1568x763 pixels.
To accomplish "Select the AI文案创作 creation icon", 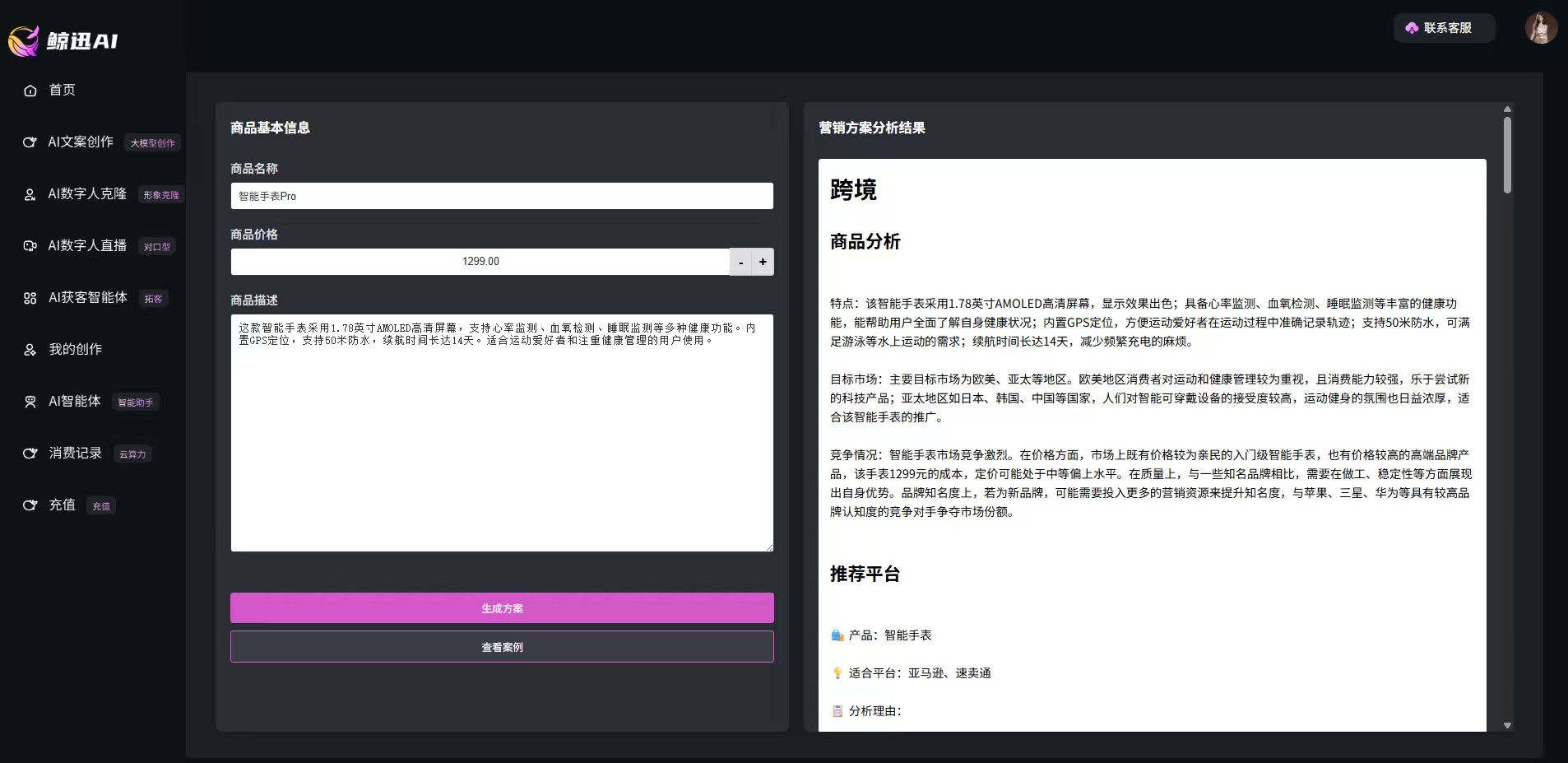I will [x=30, y=142].
